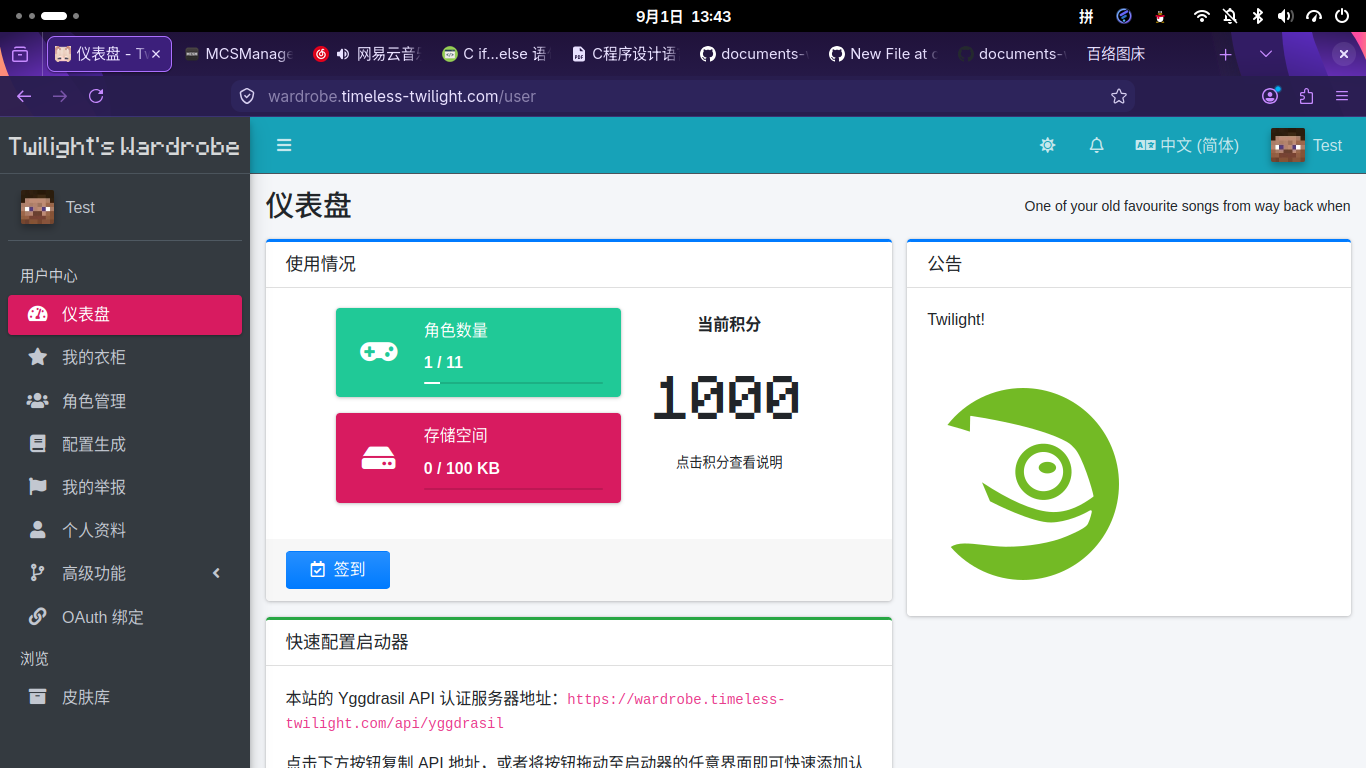Open the browser application menu
This screenshot has height=768, width=1366.
pyautogui.click(x=1342, y=96)
